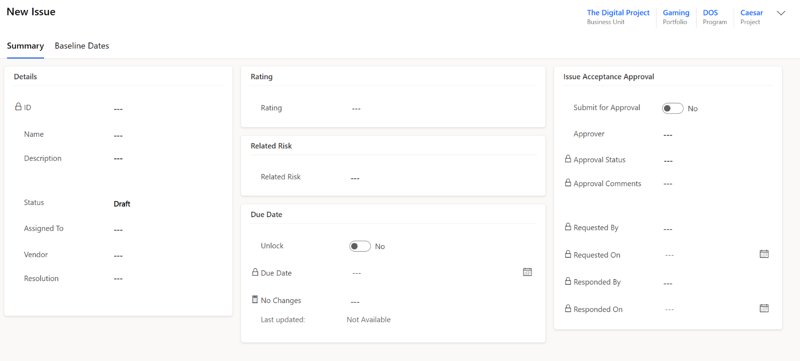Open the Caesar project link

click(x=752, y=13)
